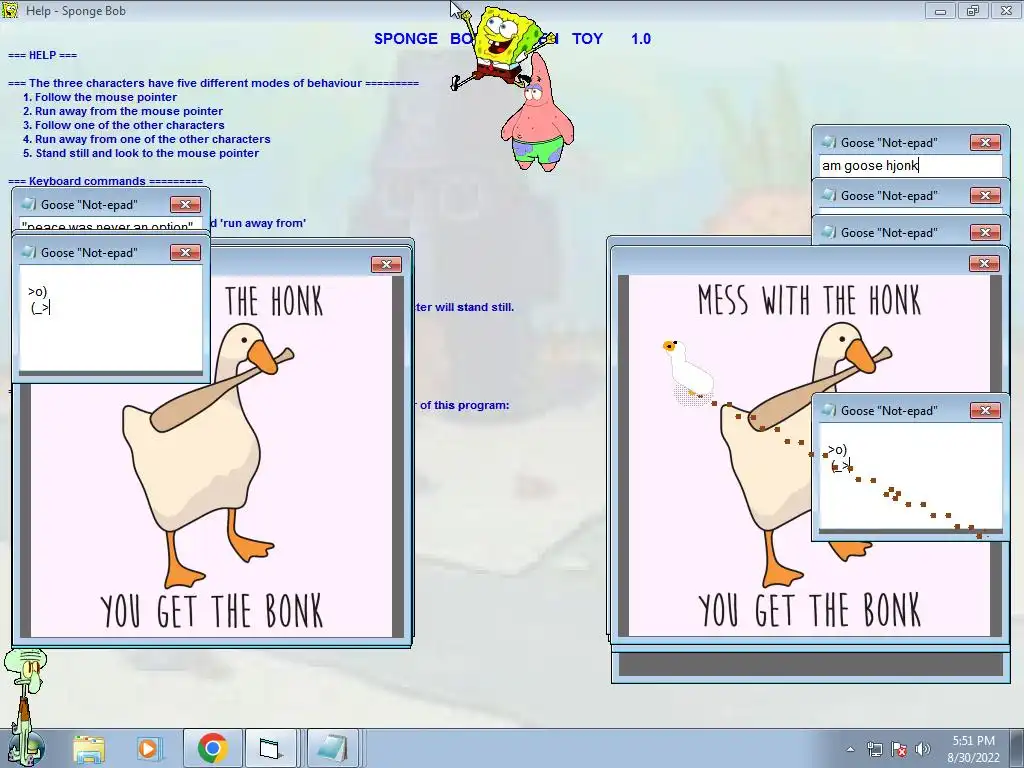Close the Help - Sponge Bob window
The height and width of the screenshot is (768, 1024).
click(x=1006, y=10)
